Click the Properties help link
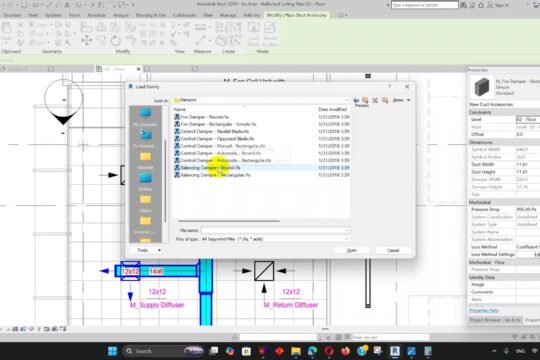540x360 pixels. coord(484,310)
